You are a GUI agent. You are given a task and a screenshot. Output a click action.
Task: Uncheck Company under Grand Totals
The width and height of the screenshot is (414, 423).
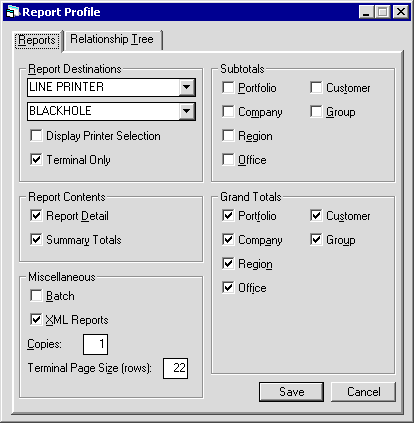[x=228, y=240]
